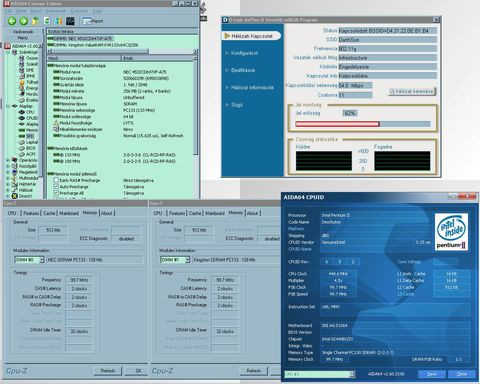Open Memory tab in right CPU-Z window
Viewport: 480px width, 384px height.
(x=236, y=213)
